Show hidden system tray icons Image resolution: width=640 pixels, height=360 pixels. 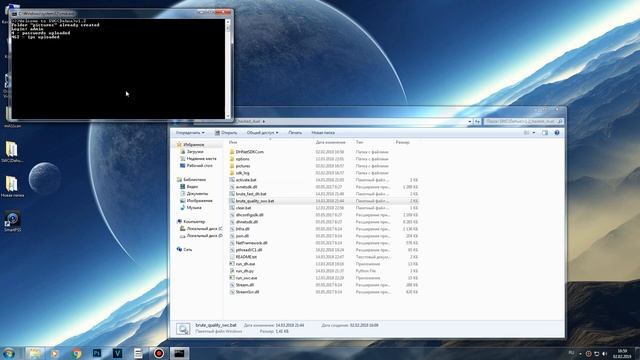(580, 353)
